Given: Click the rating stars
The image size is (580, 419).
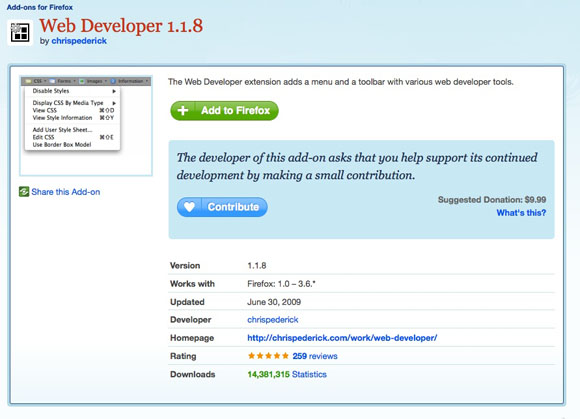Looking at the screenshot, I should (268, 356).
